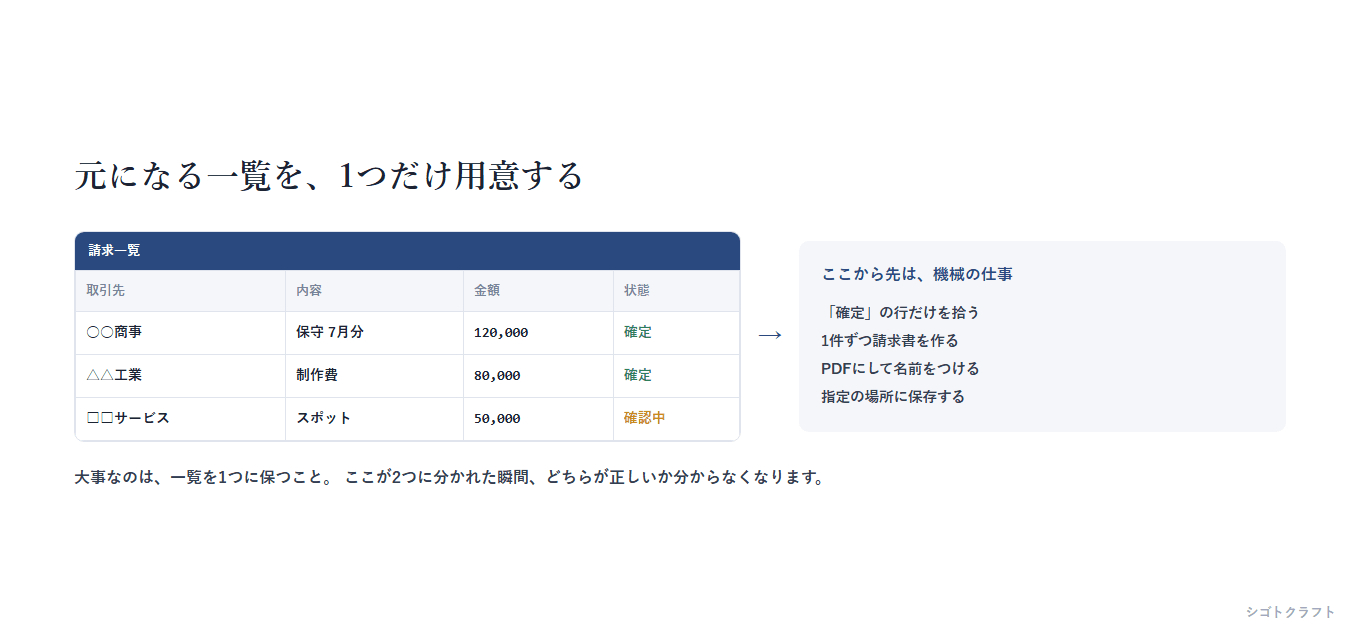
Task: Click the □□サービス cell
Action: 180,419
